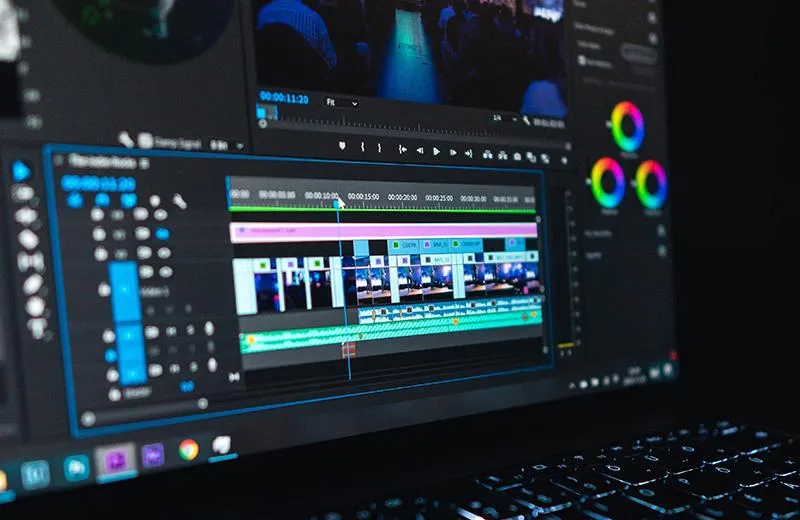Click the Extract button
The image size is (800, 520).
(x=503, y=155)
